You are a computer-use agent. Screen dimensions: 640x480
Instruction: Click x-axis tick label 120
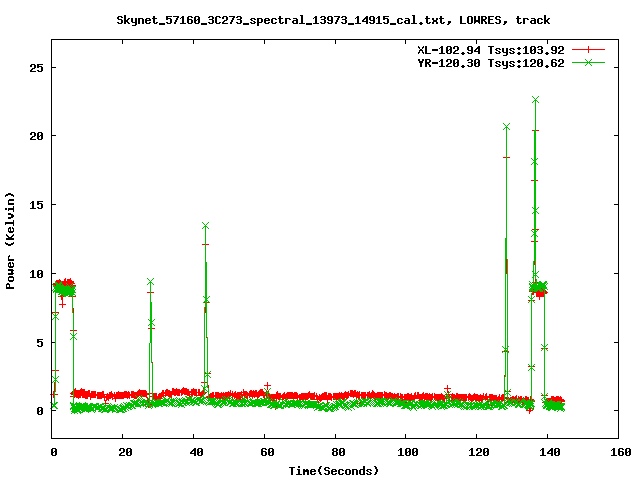(479, 452)
